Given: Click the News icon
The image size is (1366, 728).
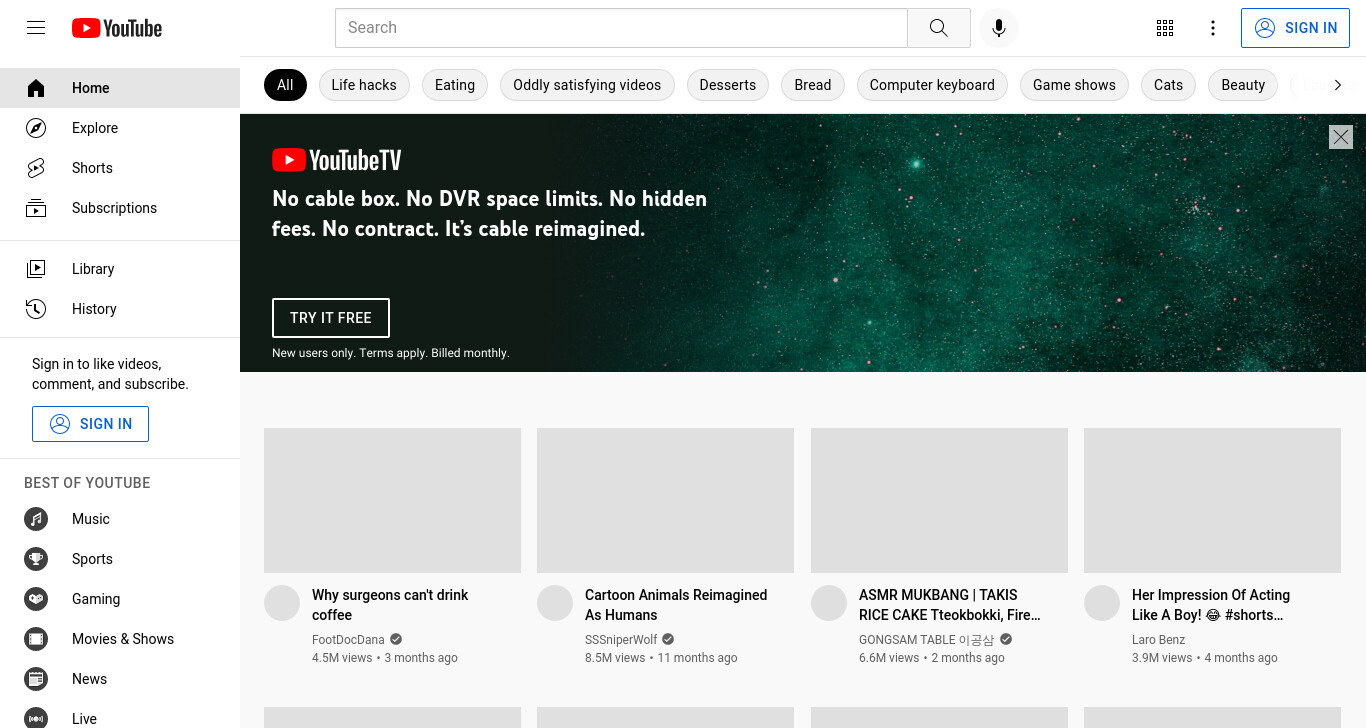Looking at the screenshot, I should pyautogui.click(x=36, y=679).
